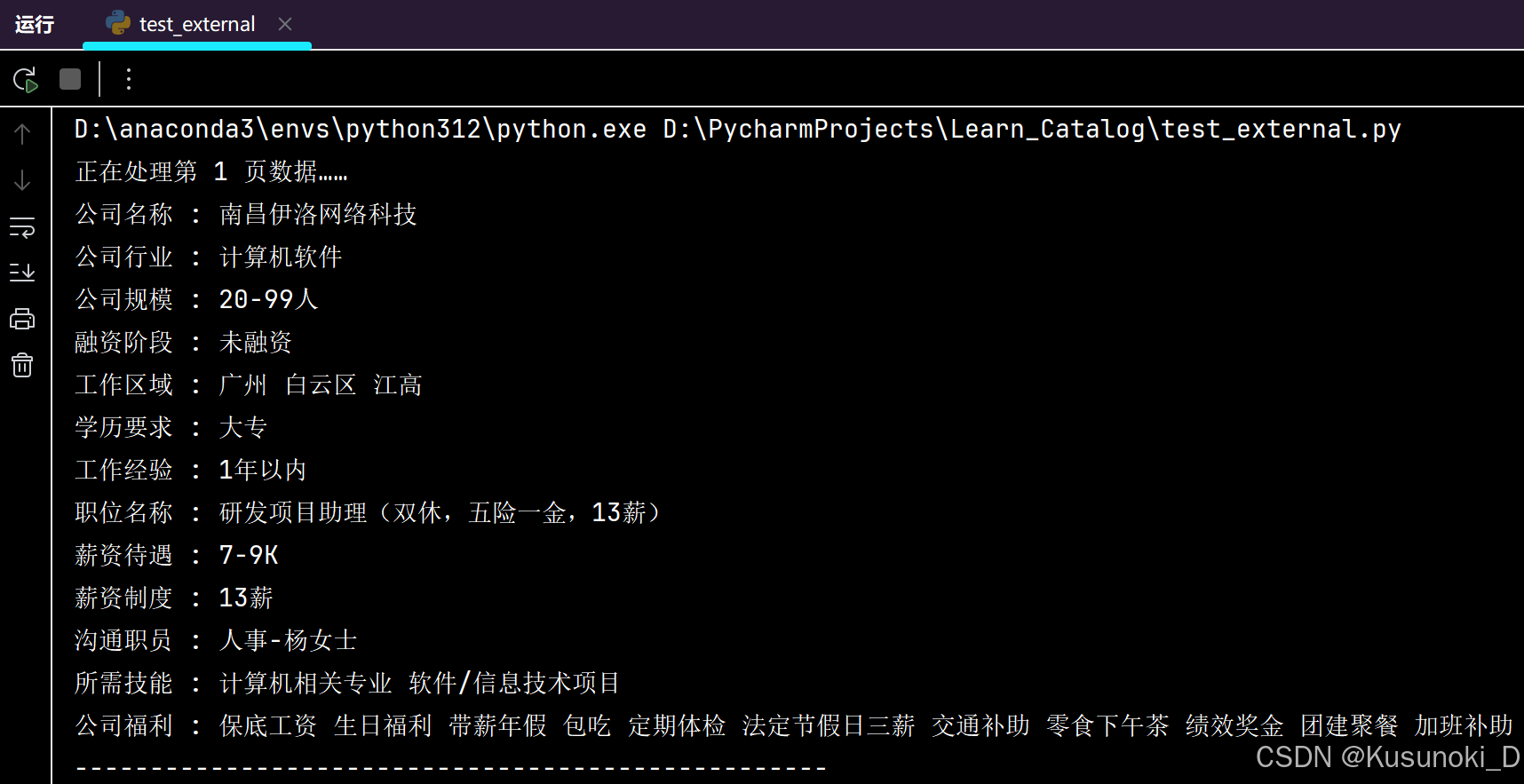Rerun the test_external script
This screenshot has height=784, width=1524.
point(25,79)
